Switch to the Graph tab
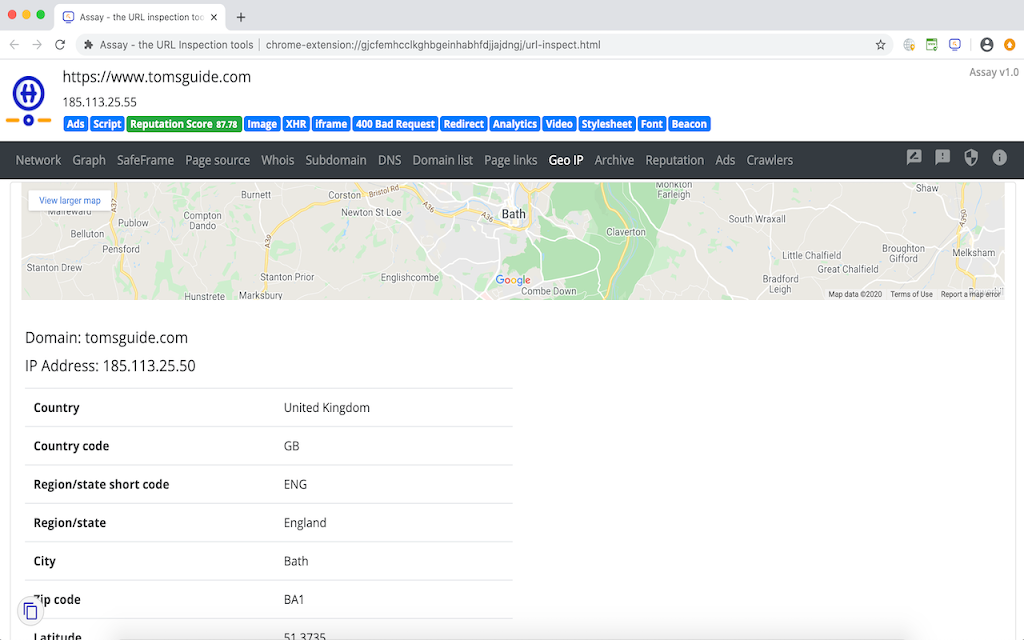Viewport: 1024px width, 640px height. pyautogui.click(x=89, y=160)
